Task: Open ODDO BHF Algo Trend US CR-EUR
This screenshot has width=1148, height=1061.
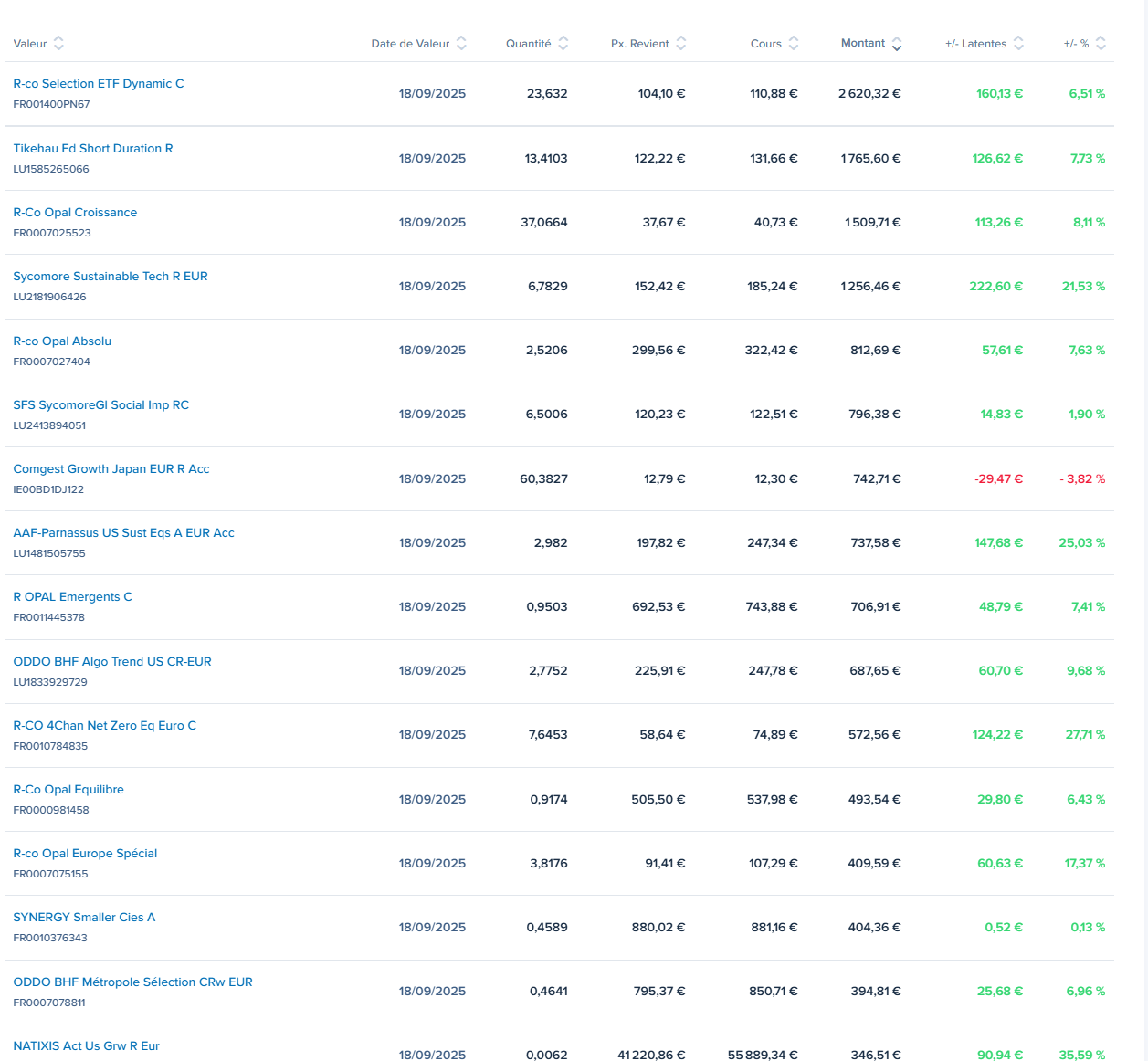Action: coord(112,661)
